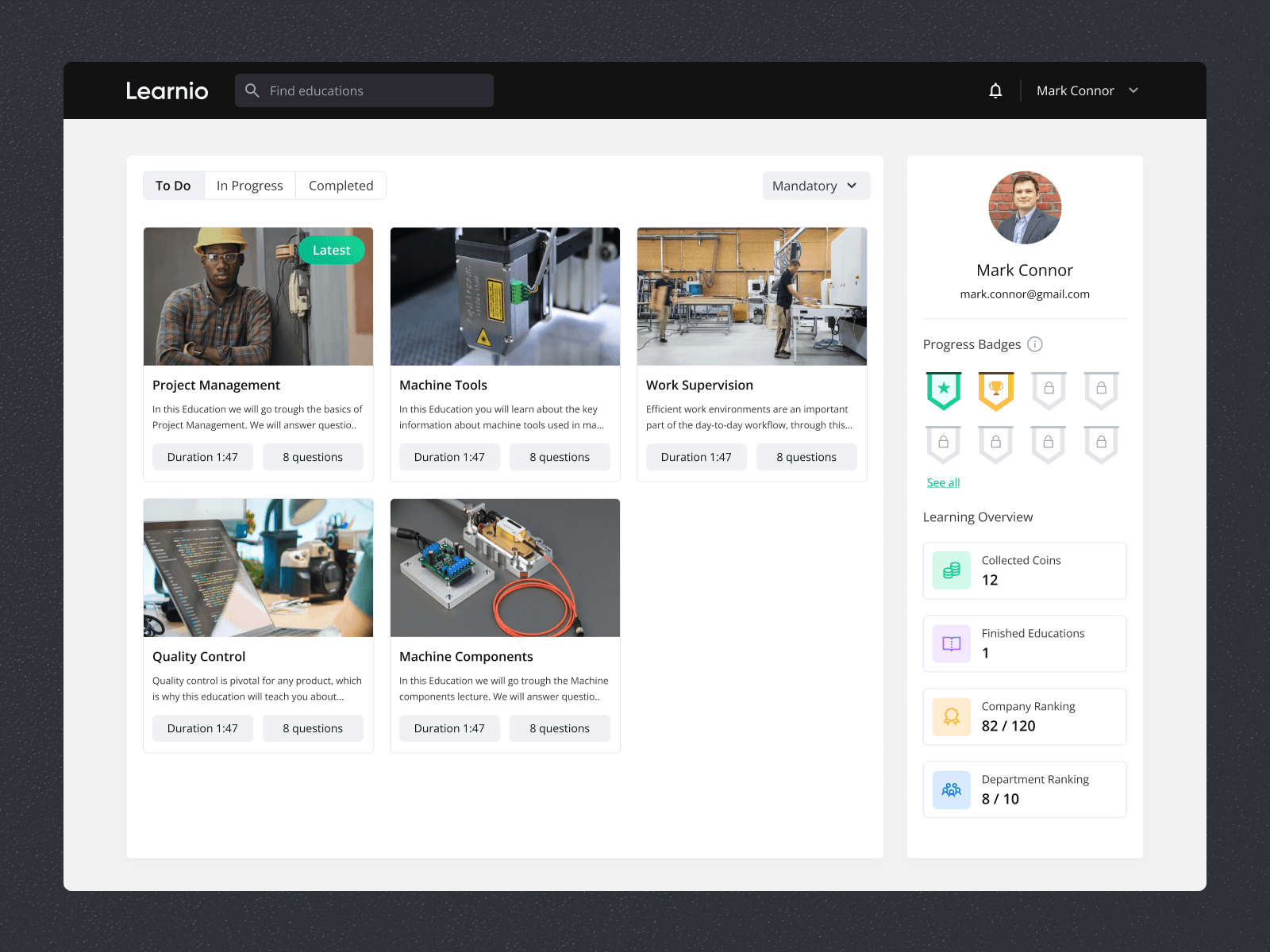Open the Project Management course thumbnail
Image resolution: width=1270 pixels, height=952 pixels.
click(x=258, y=297)
